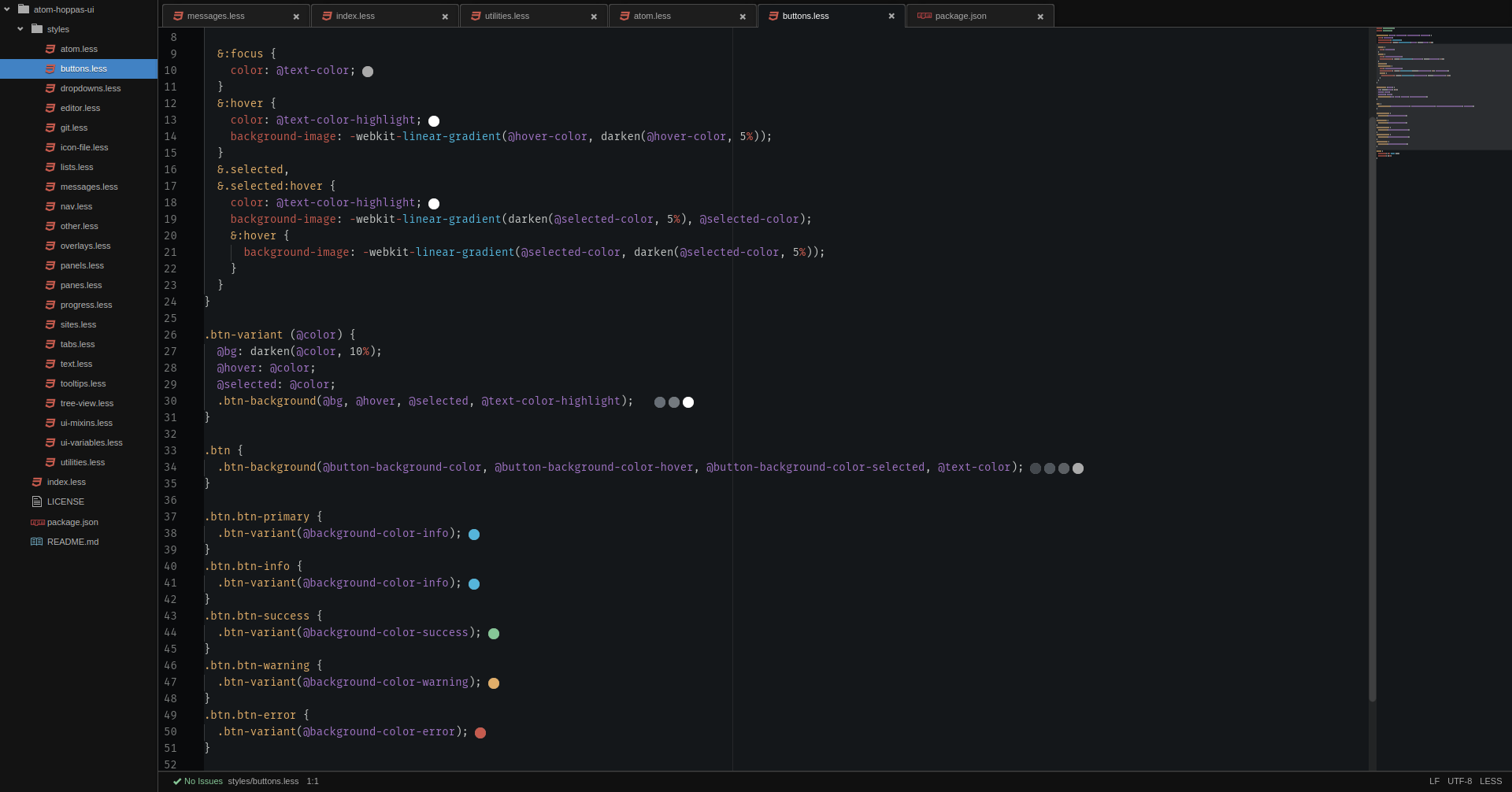Open utilities.less in tree view

(79, 462)
